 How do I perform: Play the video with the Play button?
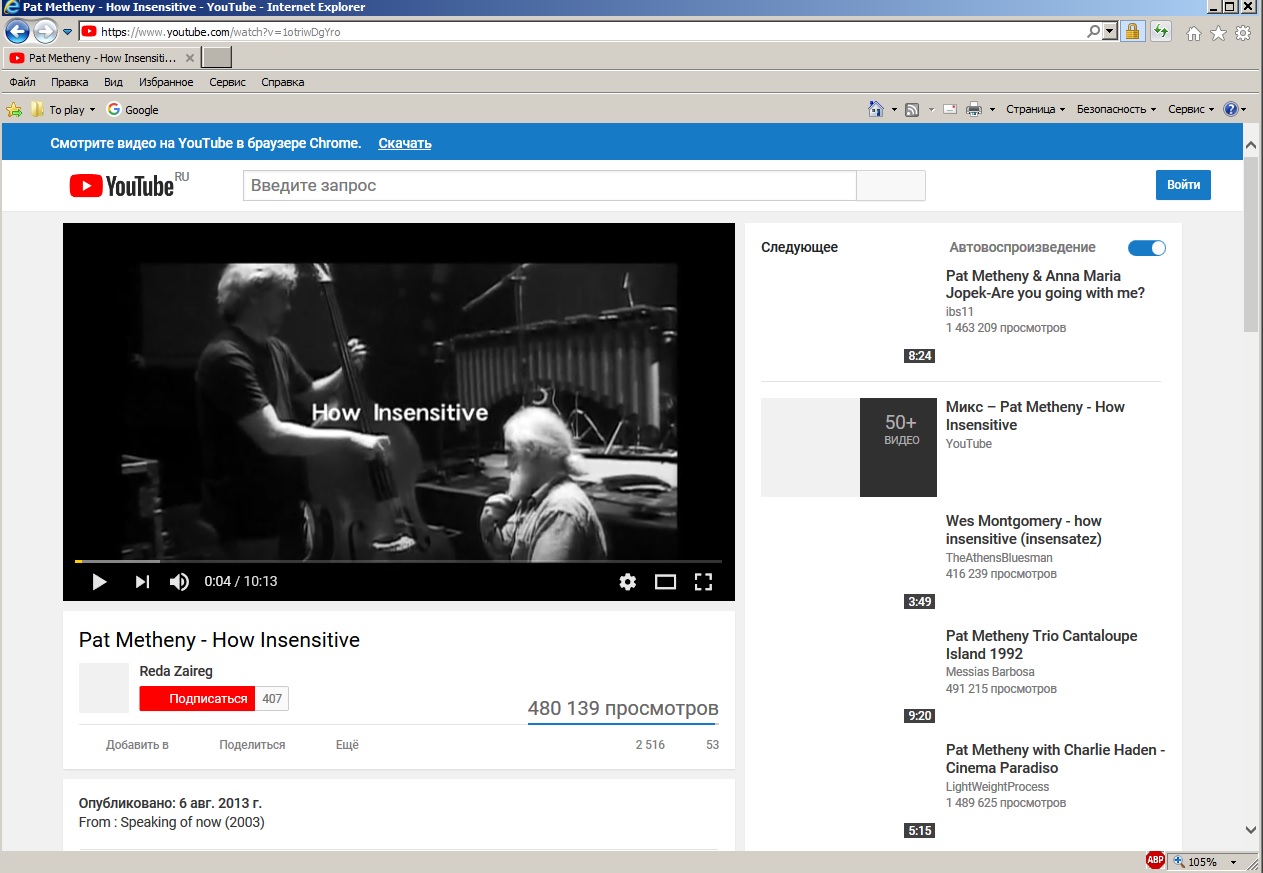point(99,582)
